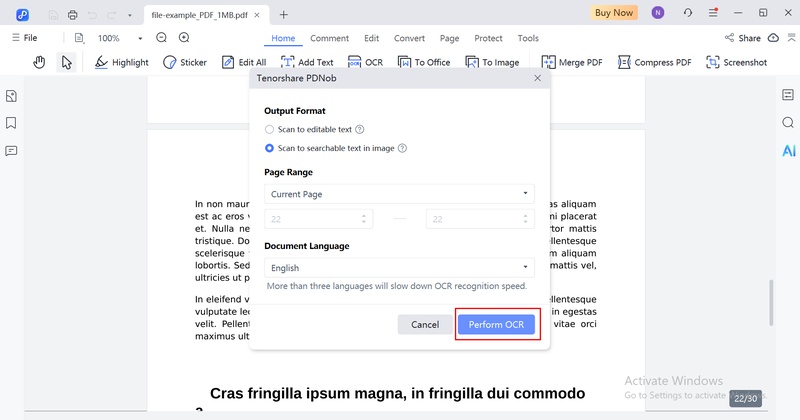Switch to the Convert tab
800x420 pixels.
coord(409,38)
